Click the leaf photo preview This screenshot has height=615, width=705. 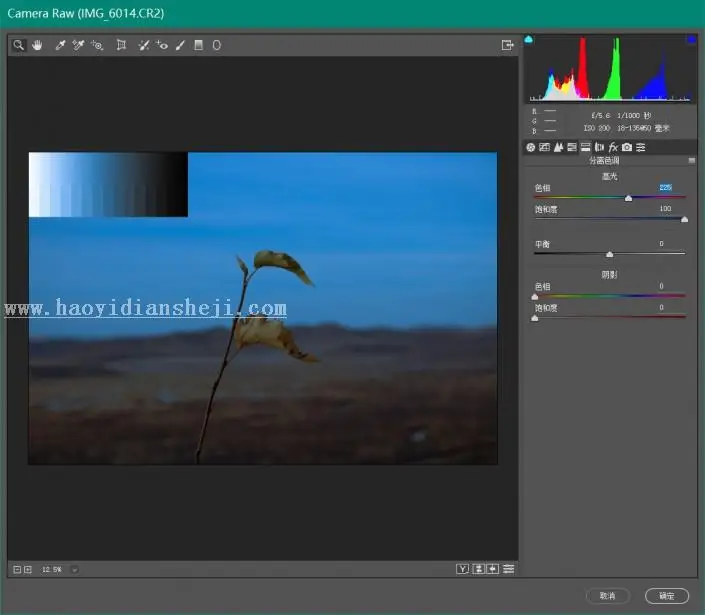coord(263,308)
